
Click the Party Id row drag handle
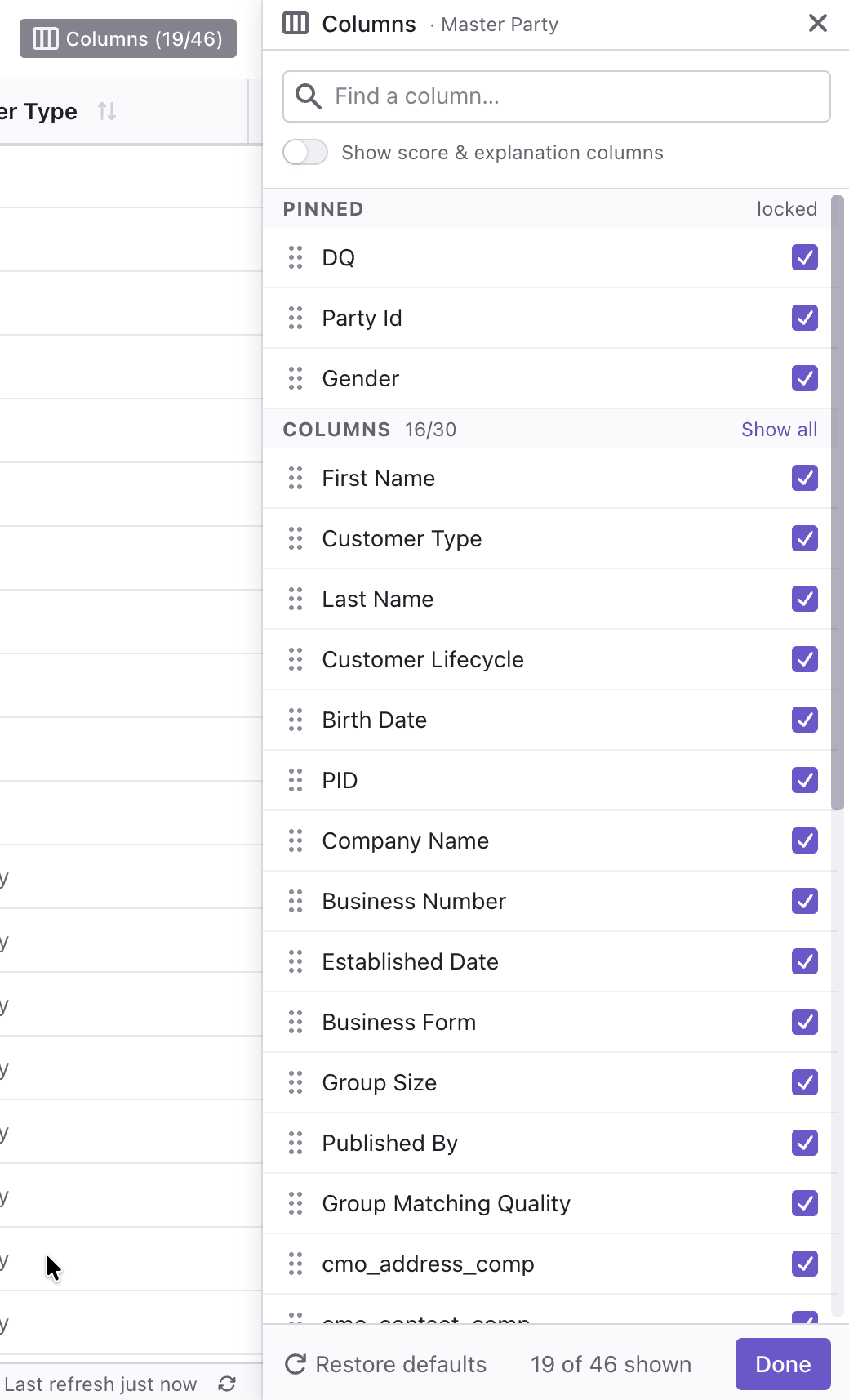(296, 318)
